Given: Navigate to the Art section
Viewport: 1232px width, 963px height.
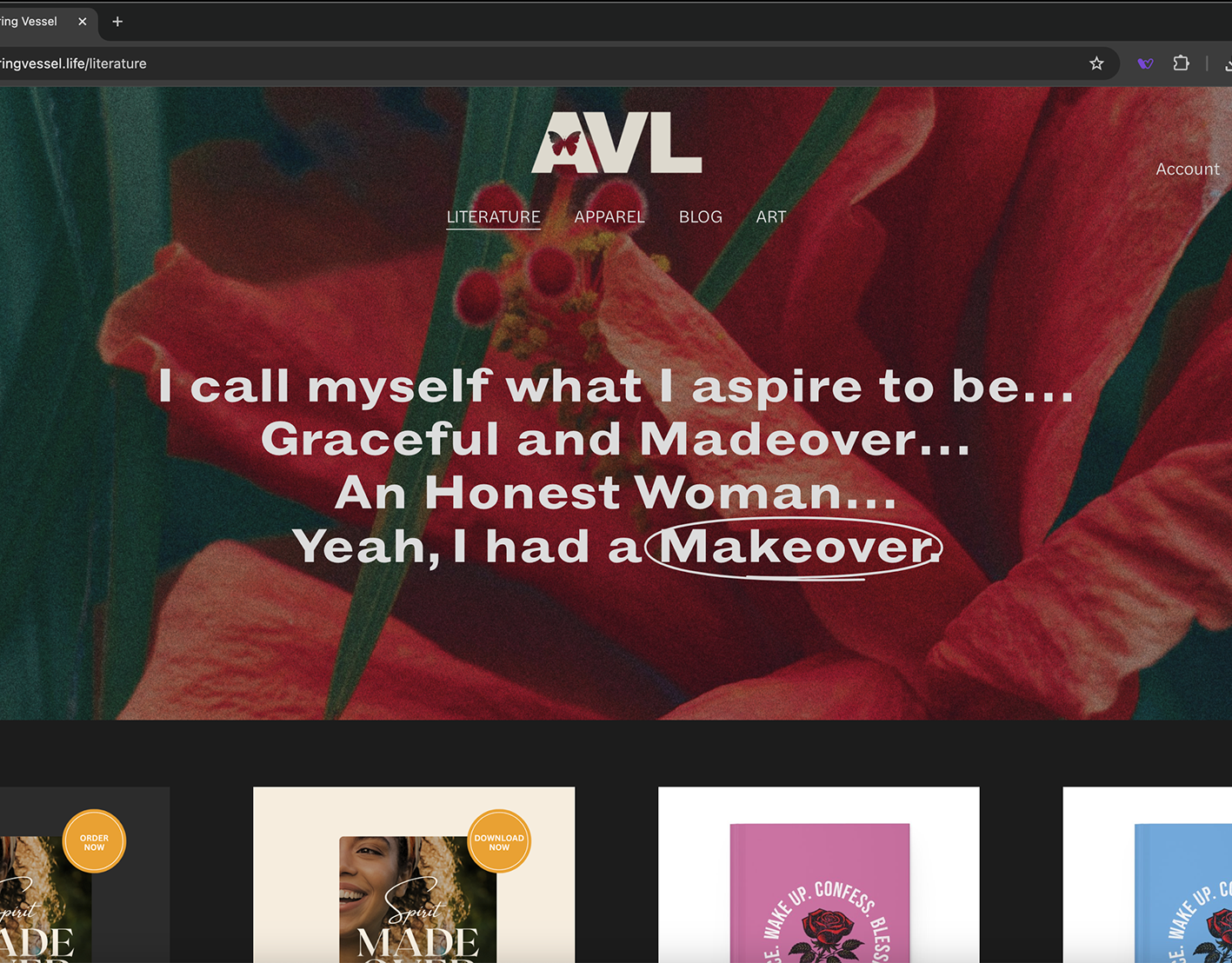Looking at the screenshot, I should 771,217.
